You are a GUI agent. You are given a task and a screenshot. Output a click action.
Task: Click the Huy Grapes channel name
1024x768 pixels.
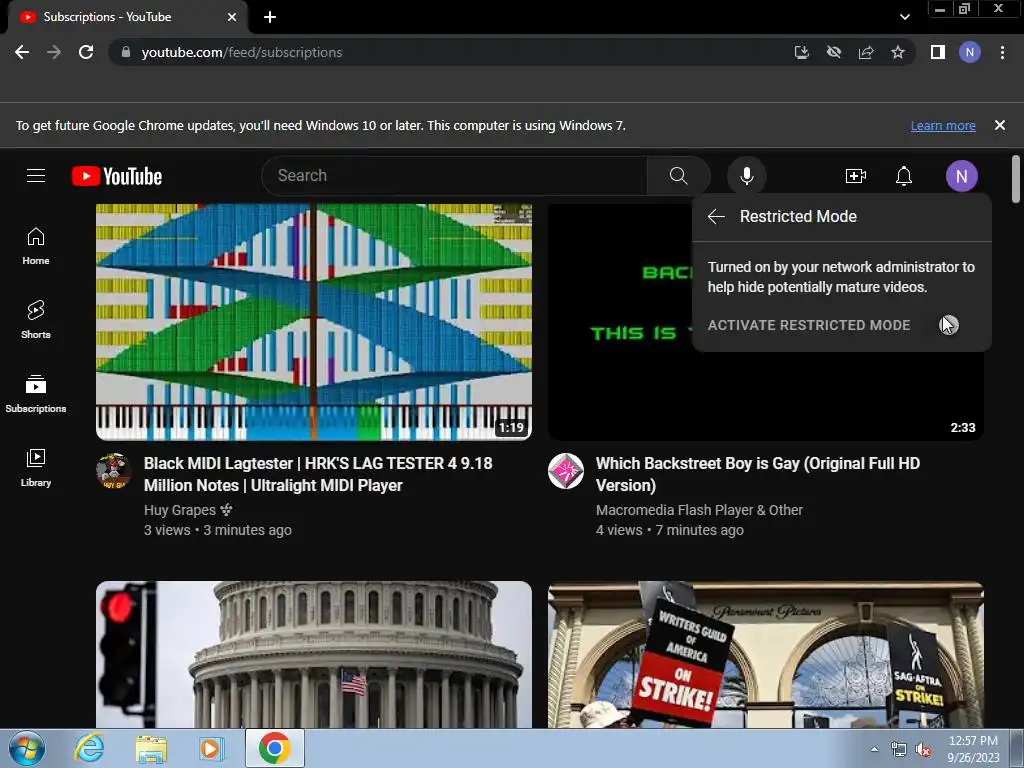point(180,510)
